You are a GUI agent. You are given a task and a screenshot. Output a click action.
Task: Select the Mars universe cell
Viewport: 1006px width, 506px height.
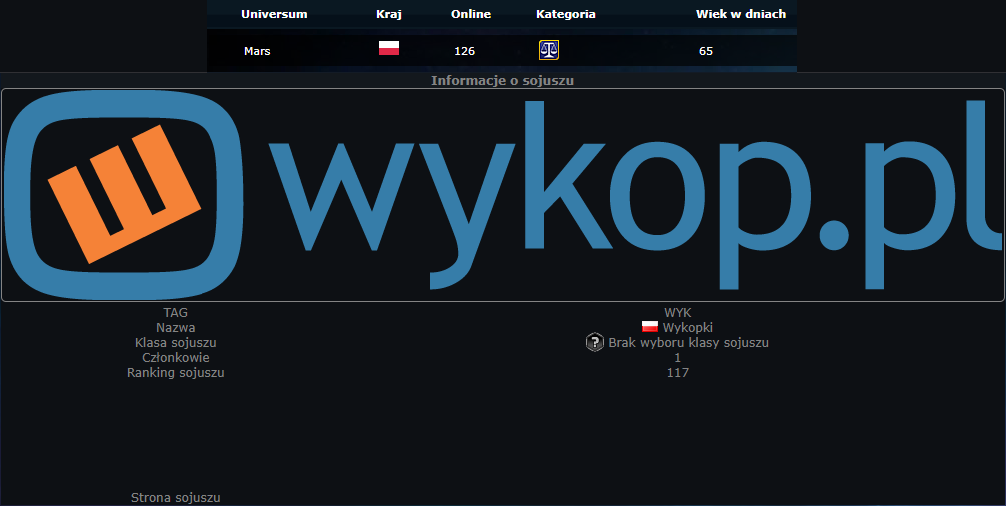tap(257, 51)
